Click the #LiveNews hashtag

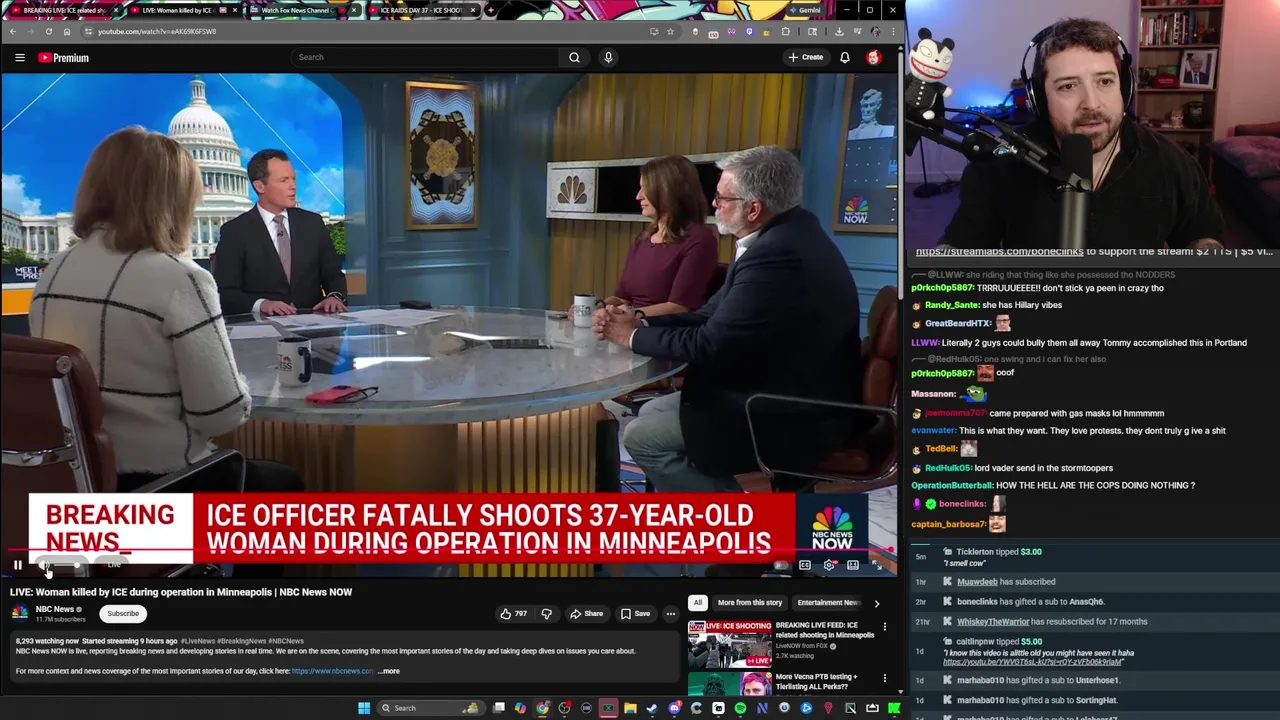pos(198,640)
